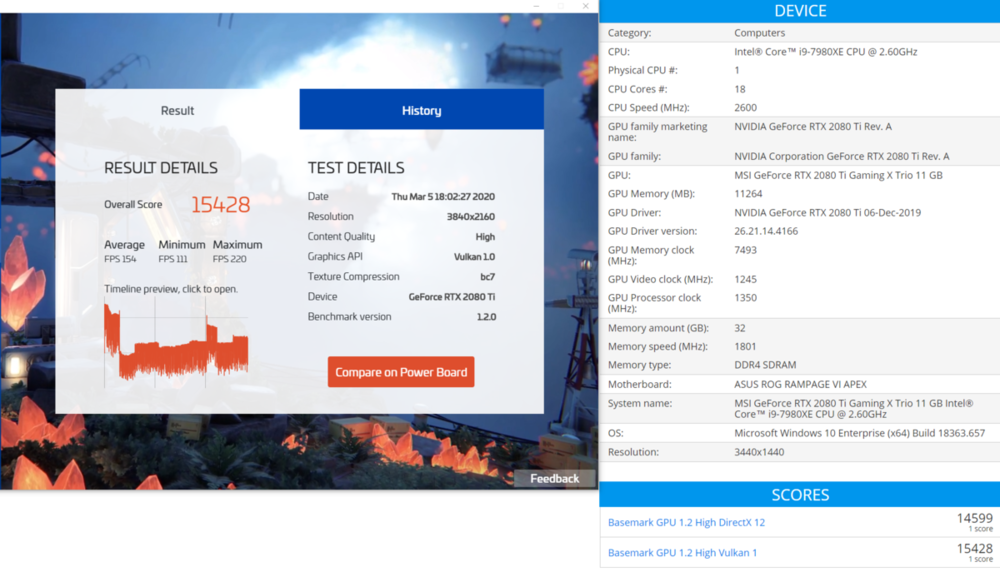This screenshot has width=1000, height=572.
Task: Open the Feedback button
Action: [554, 478]
